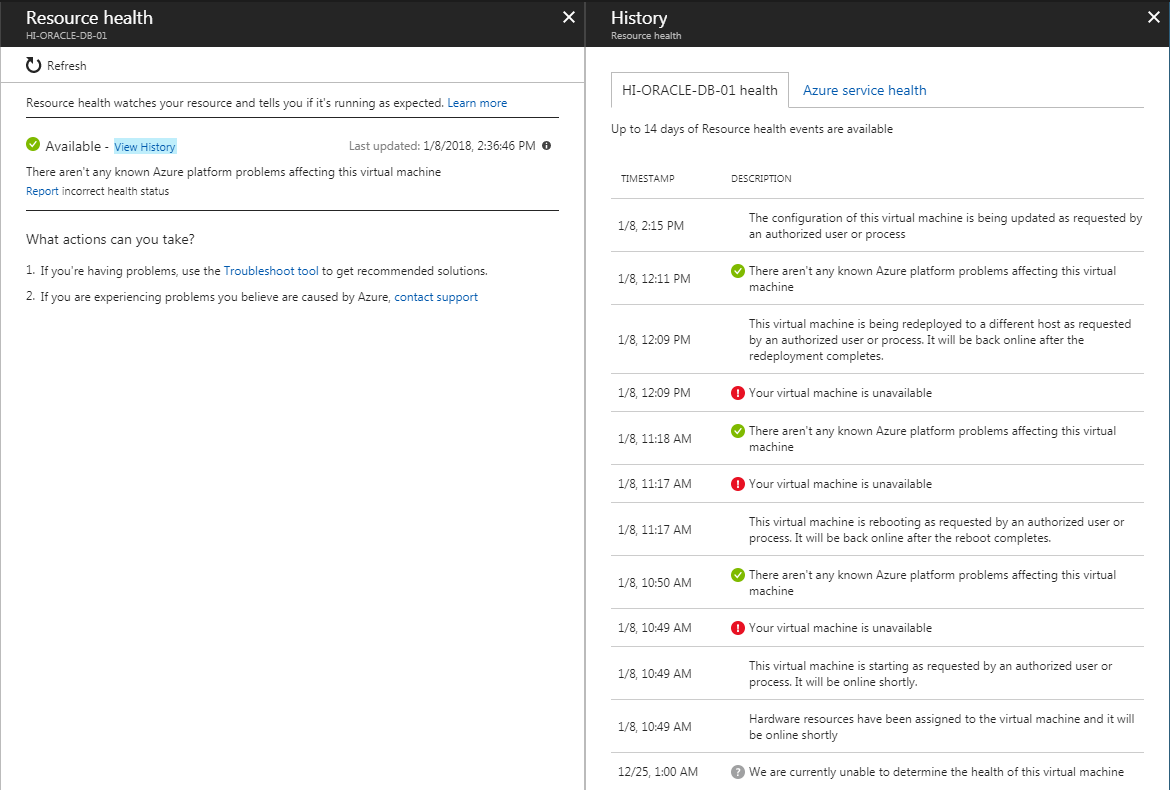
Task: Click the red unavailable icon at 10:49 AM
Action: [738, 628]
